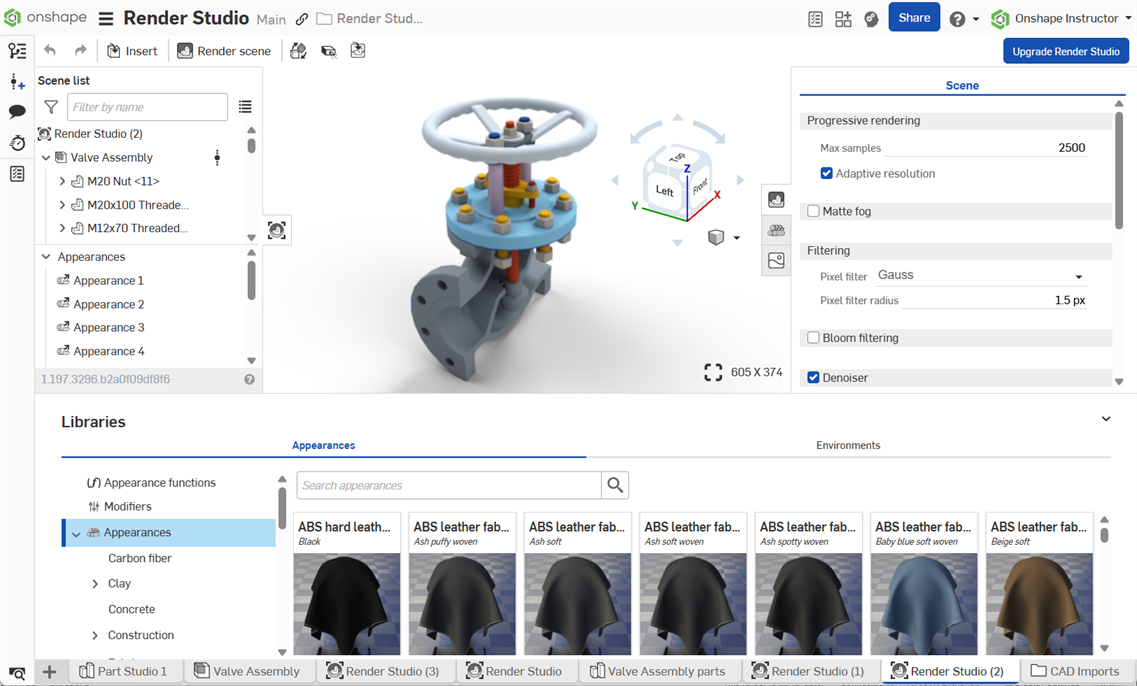
Task: Collapse the Valve Assembly tree node
Action: point(46,157)
